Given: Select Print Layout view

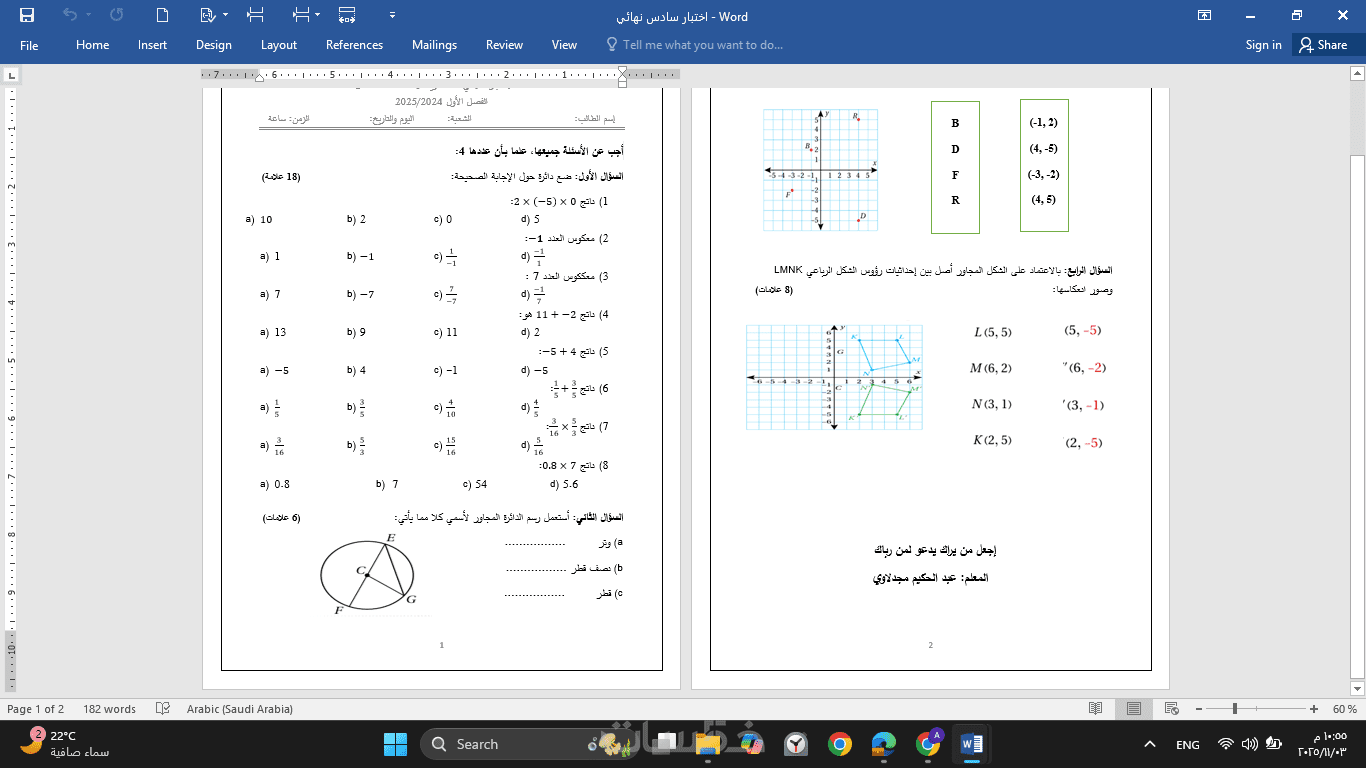Looking at the screenshot, I should pos(1134,709).
